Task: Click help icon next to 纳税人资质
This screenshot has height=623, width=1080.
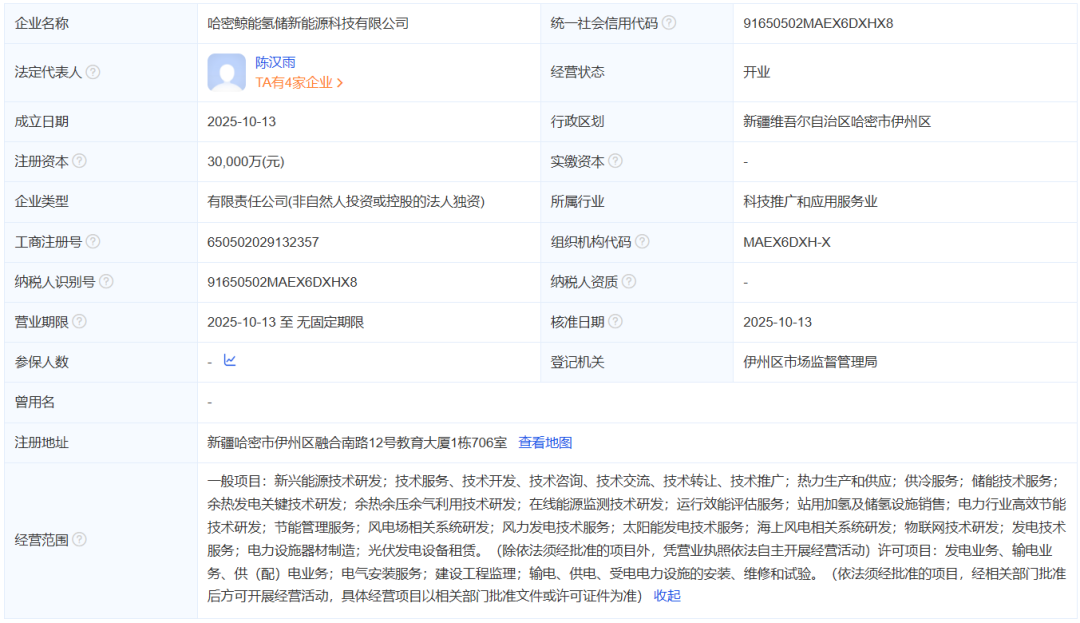Action: point(629,282)
